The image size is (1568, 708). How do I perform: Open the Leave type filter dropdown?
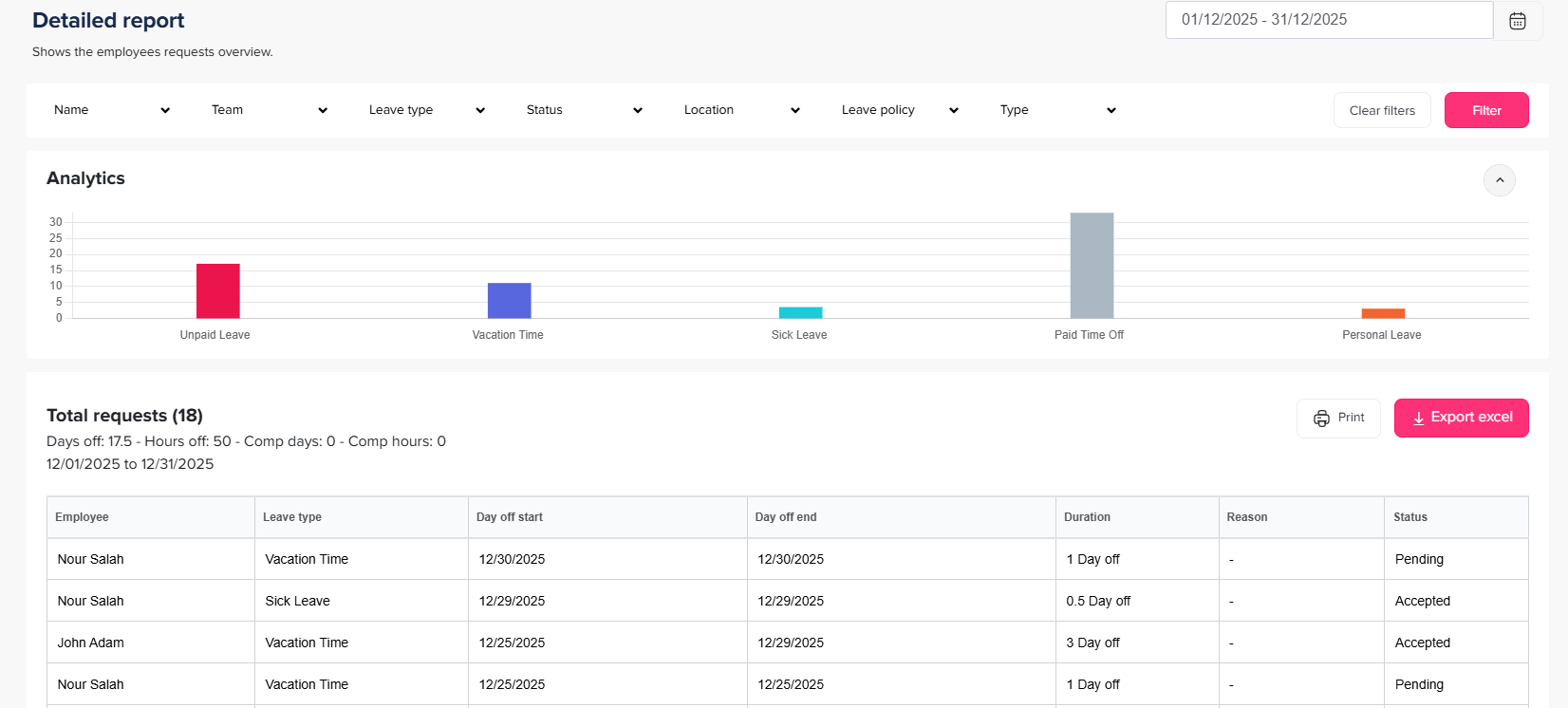(426, 110)
